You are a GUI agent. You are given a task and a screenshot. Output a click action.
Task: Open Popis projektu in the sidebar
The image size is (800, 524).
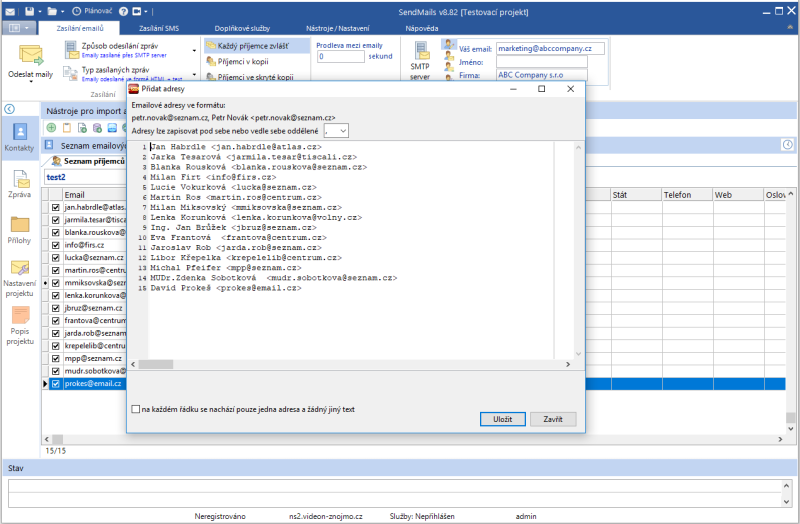pyautogui.click(x=19, y=327)
